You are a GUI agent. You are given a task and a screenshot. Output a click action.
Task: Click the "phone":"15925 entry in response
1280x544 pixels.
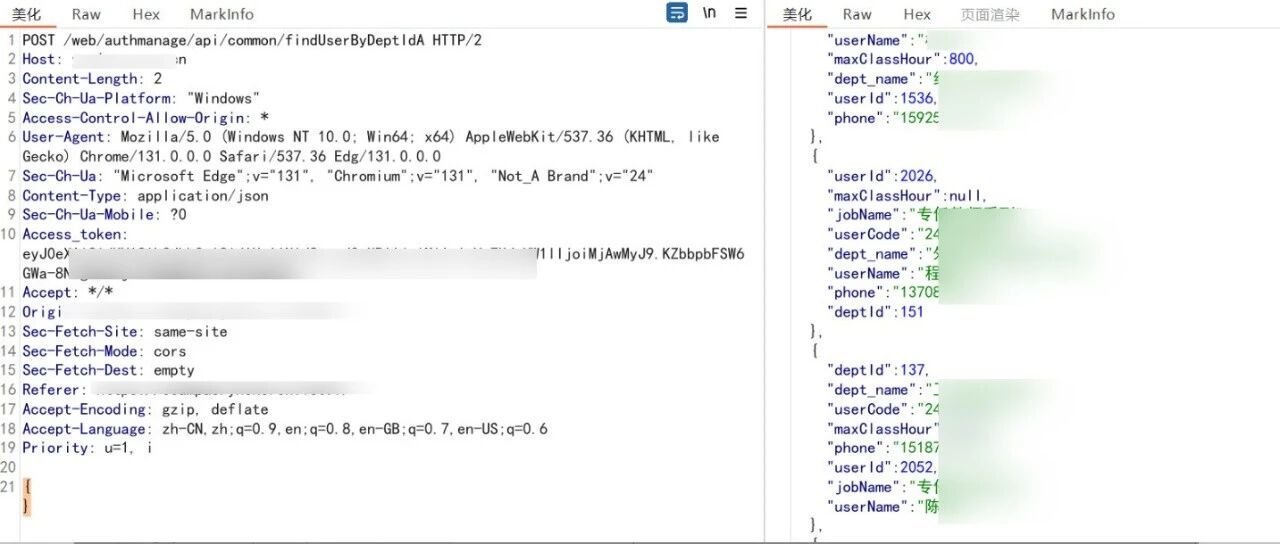pyautogui.click(x=884, y=118)
